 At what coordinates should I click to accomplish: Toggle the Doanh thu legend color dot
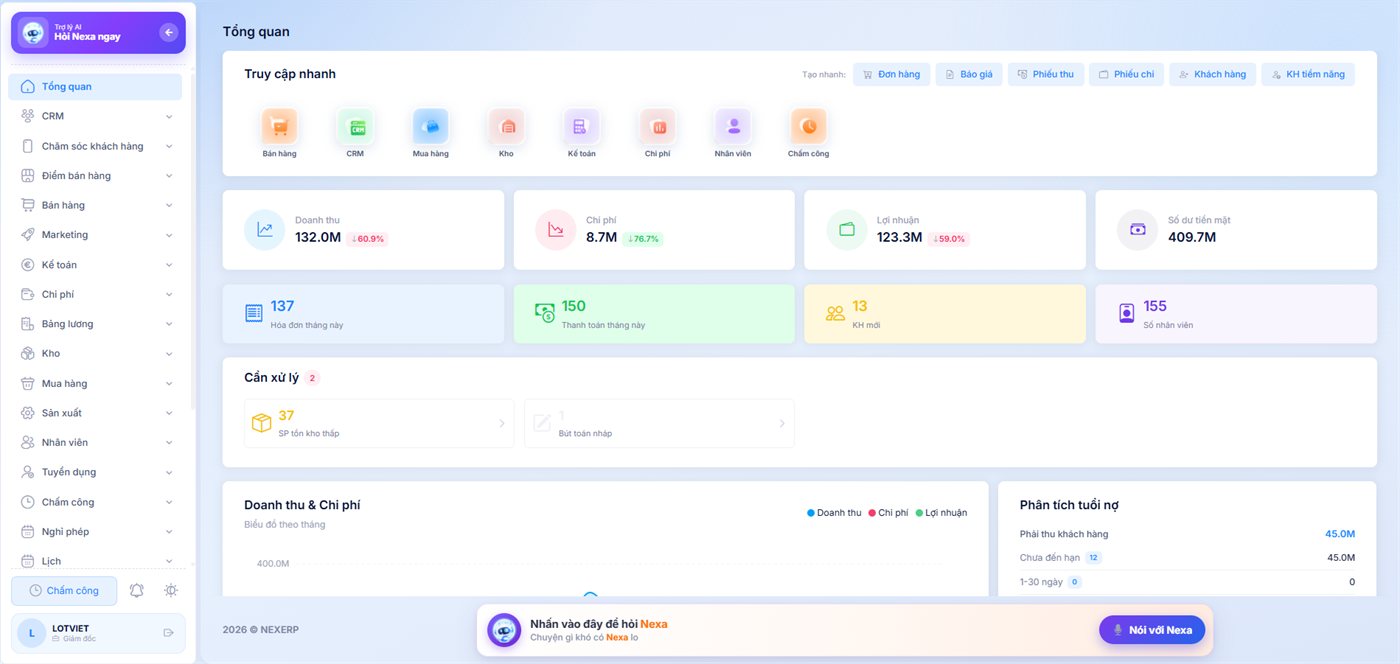pos(811,513)
